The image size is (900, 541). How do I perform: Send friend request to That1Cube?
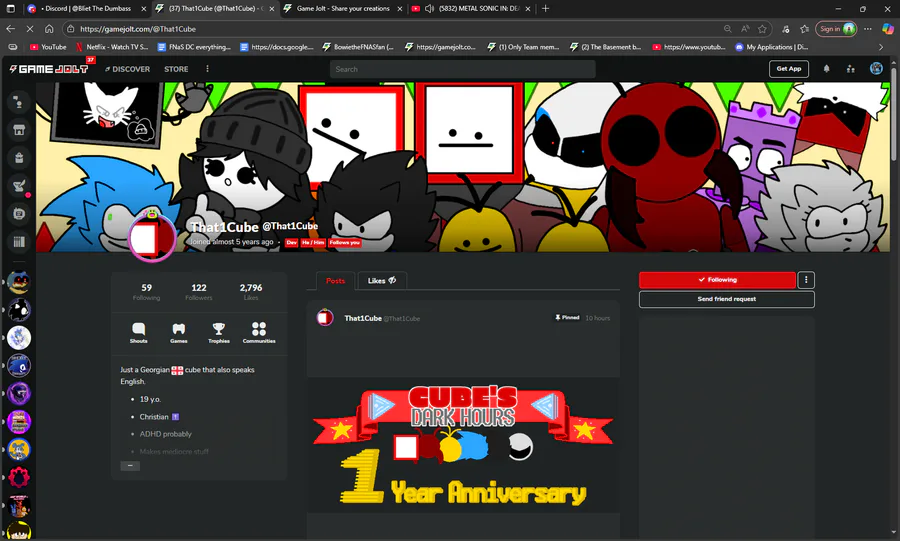tap(727, 299)
